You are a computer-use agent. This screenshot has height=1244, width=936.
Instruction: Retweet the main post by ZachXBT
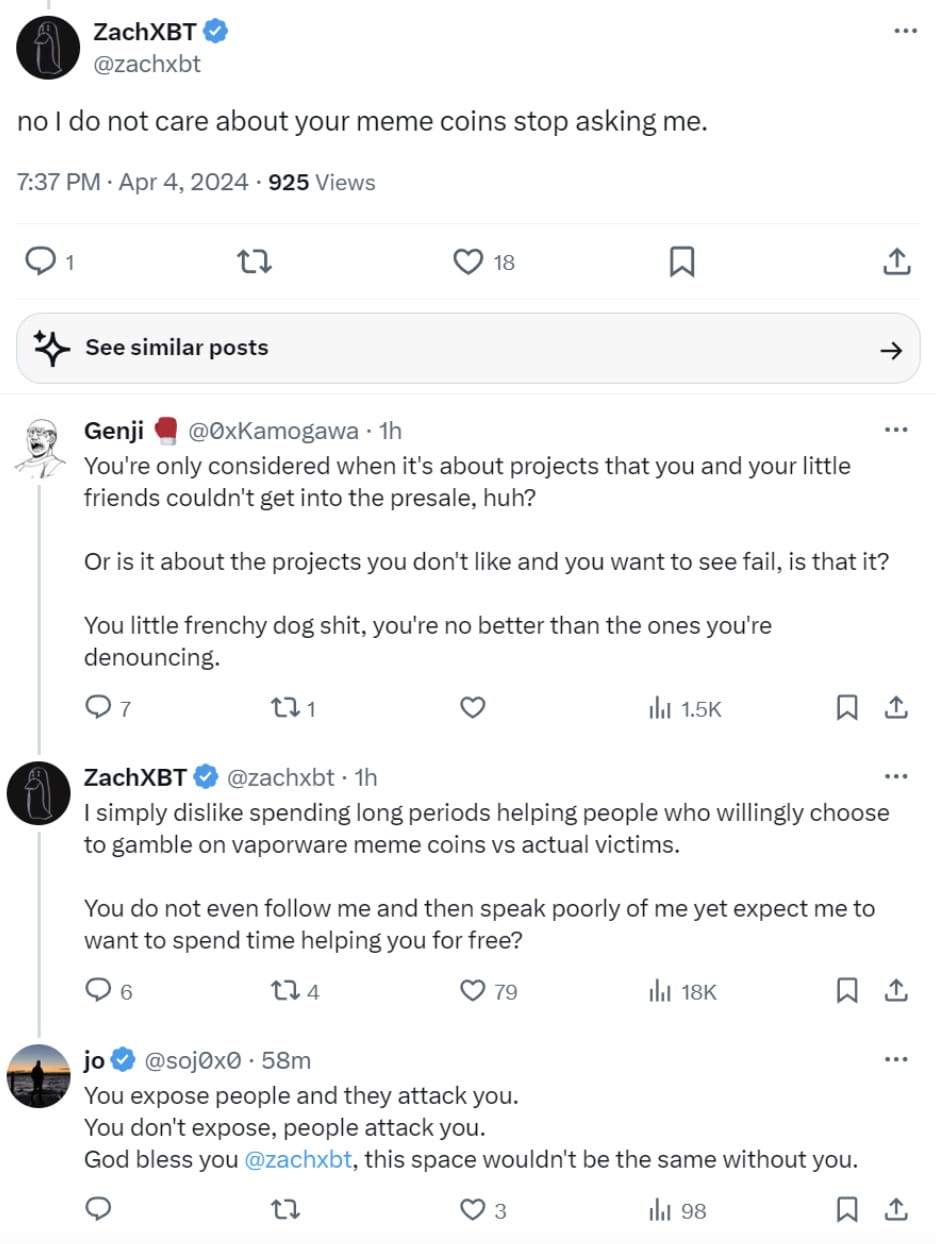(254, 261)
